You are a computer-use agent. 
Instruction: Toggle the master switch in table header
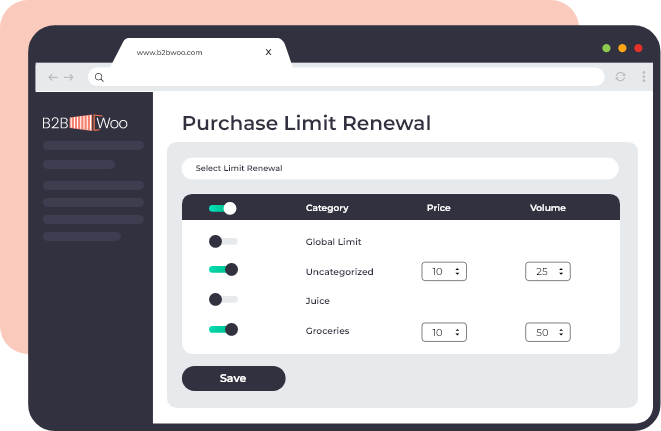(223, 208)
